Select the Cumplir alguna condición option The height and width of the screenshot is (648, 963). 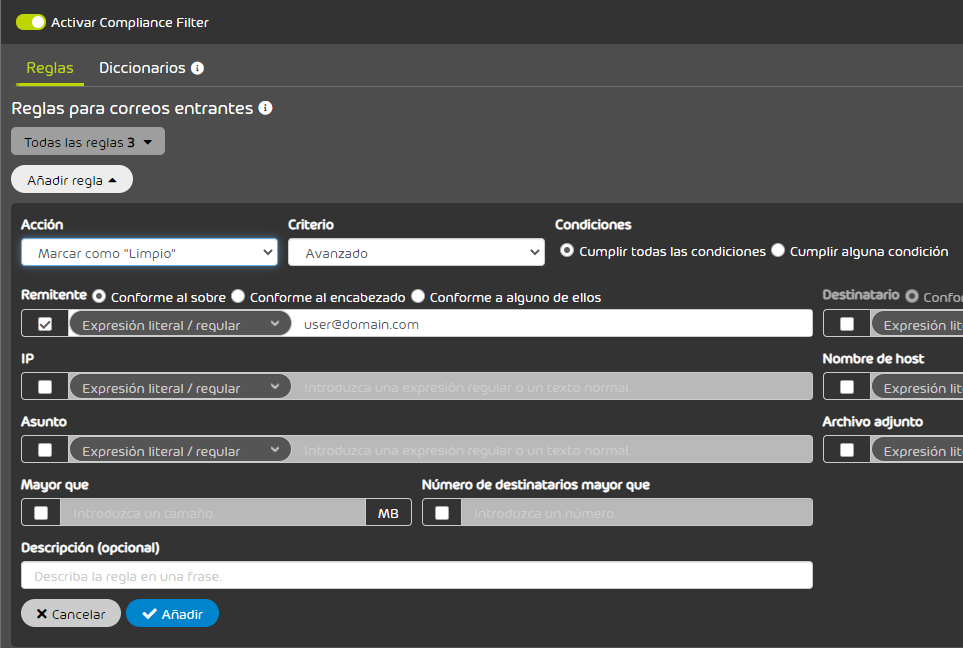pos(778,251)
